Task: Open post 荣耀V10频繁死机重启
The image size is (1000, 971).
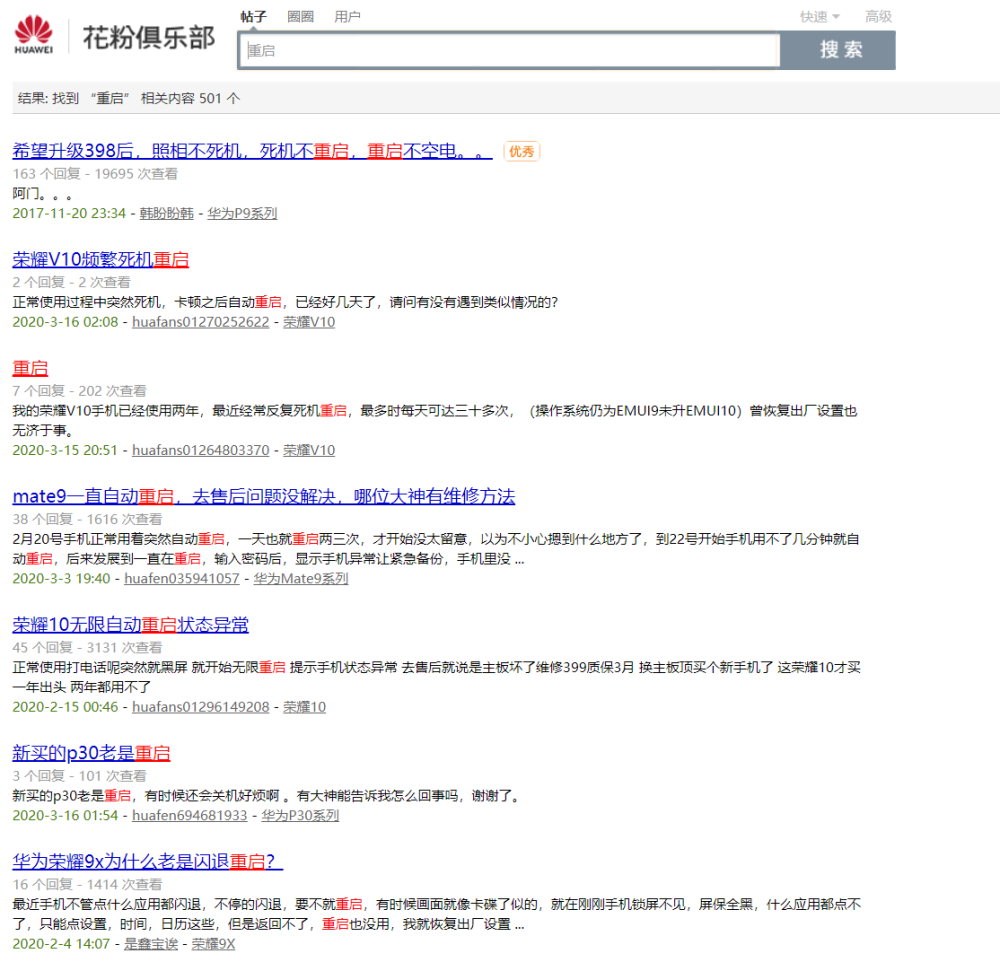Action: click(101, 259)
